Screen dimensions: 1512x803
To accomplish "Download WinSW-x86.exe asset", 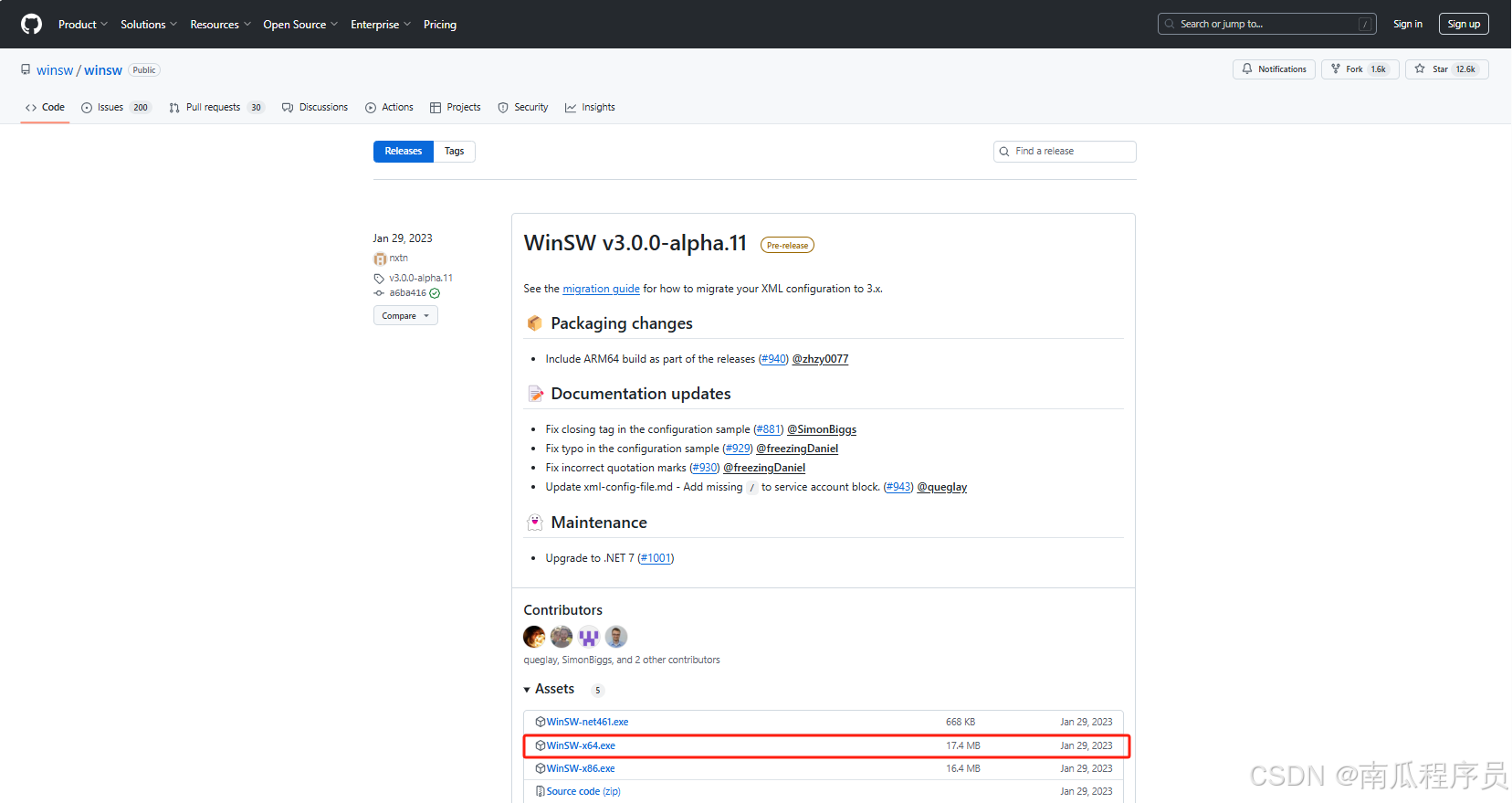I will [581, 768].
